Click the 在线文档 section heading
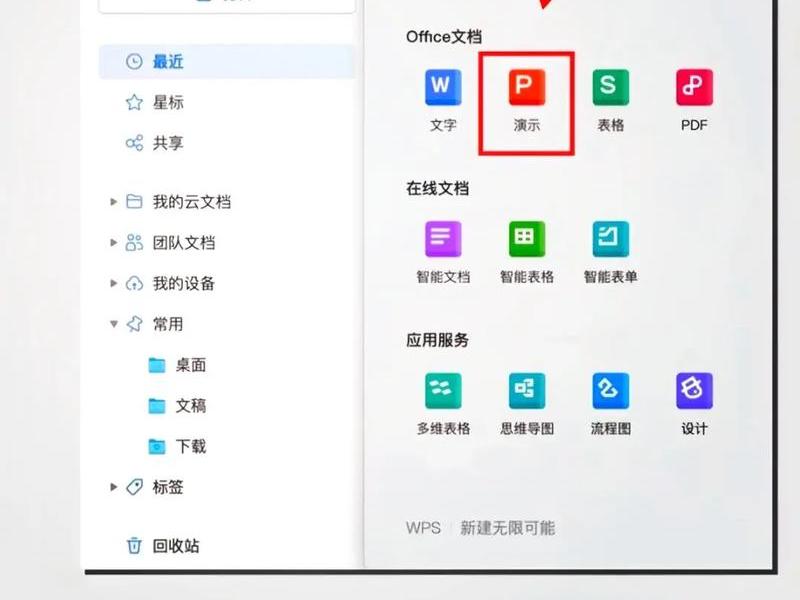This screenshot has height=600, width=800. pyautogui.click(x=437, y=188)
